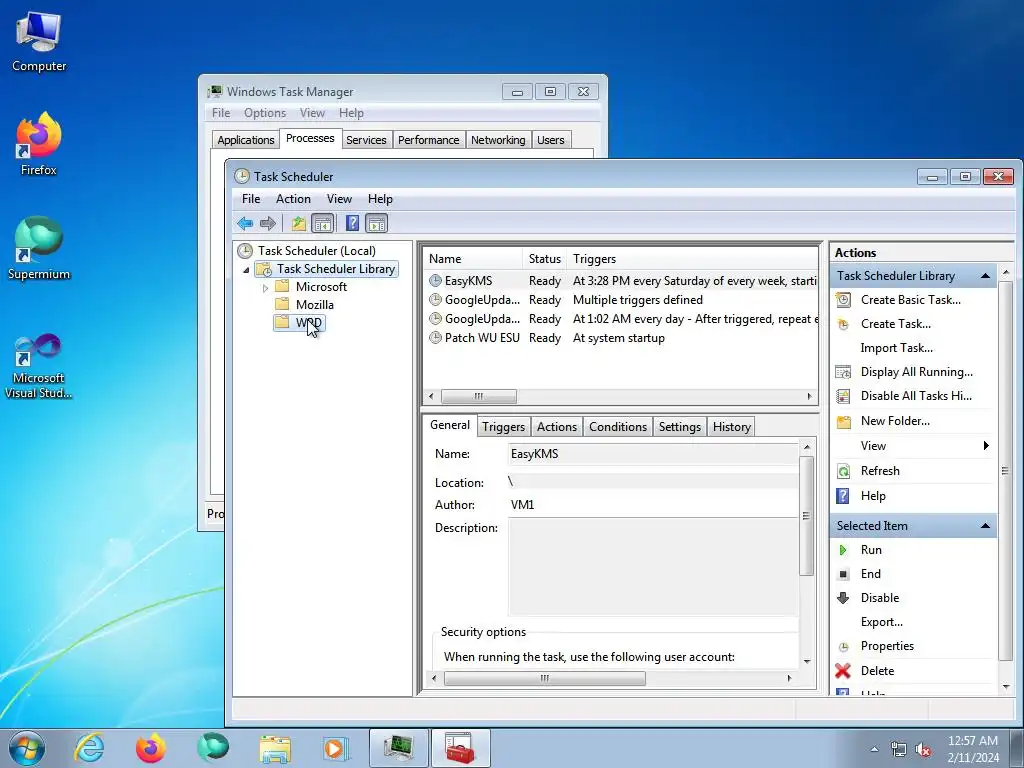This screenshot has height=768, width=1024.
Task: Switch to the History tab
Action: click(731, 427)
